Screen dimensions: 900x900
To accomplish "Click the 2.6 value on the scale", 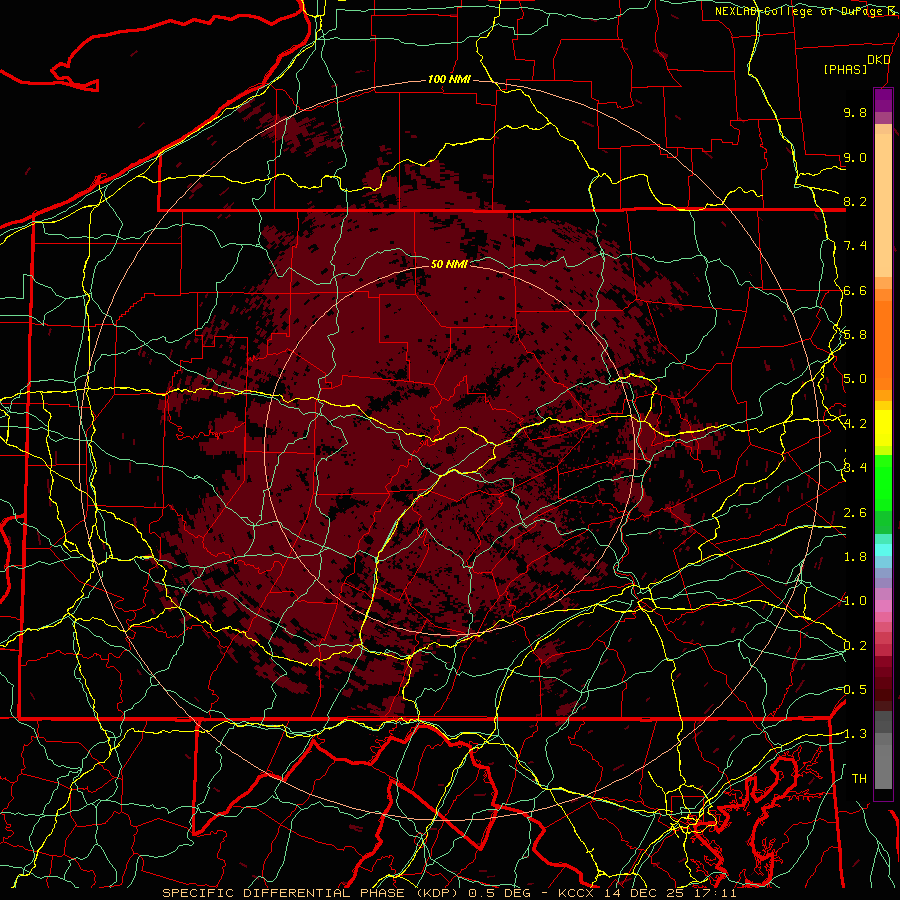I will pos(855,513).
